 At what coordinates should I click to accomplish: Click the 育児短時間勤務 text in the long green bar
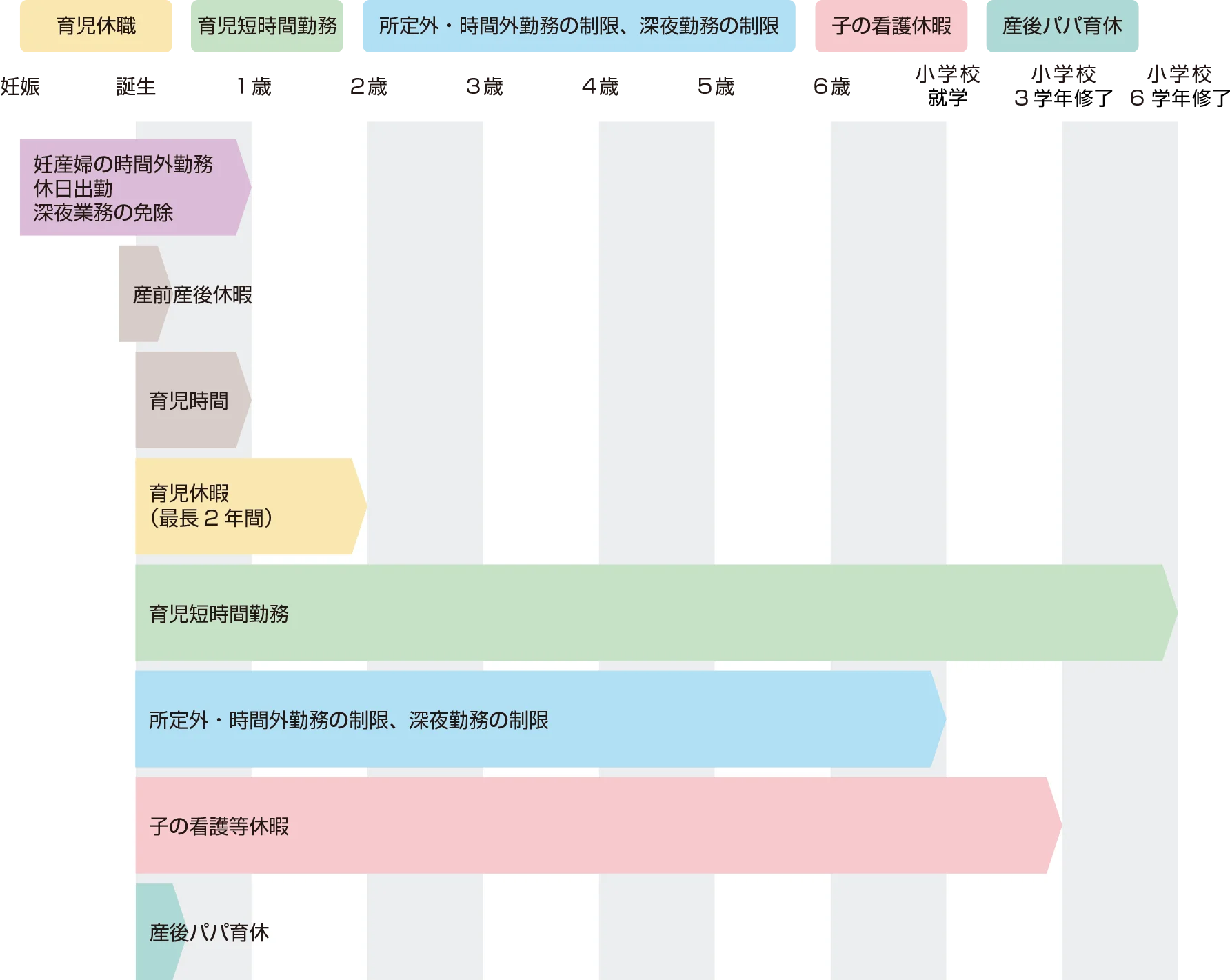pyautogui.click(x=219, y=614)
